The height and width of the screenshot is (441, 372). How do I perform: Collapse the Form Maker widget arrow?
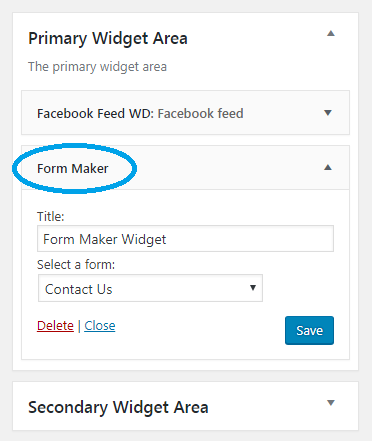(328, 167)
